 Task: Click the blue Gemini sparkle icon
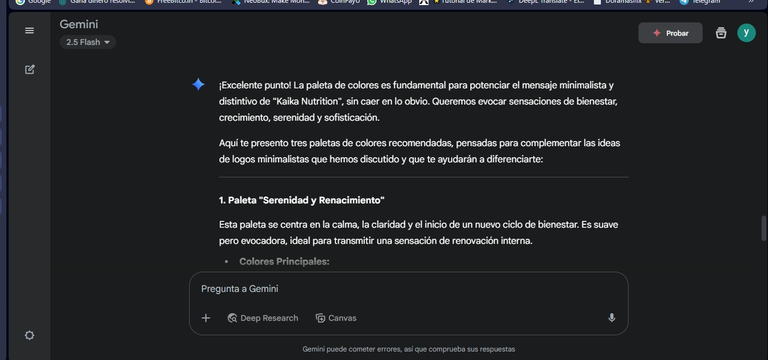tap(198, 85)
